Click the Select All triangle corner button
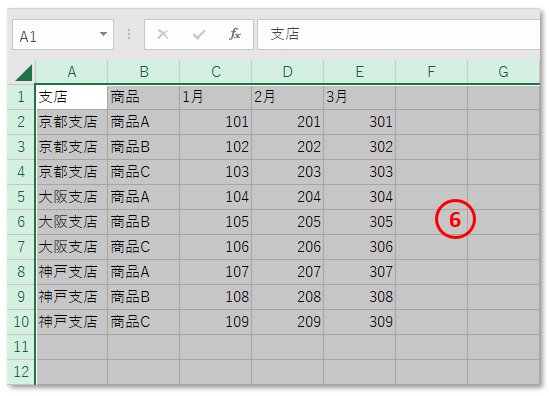This screenshot has width=549, height=396. click(x=23, y=73)
